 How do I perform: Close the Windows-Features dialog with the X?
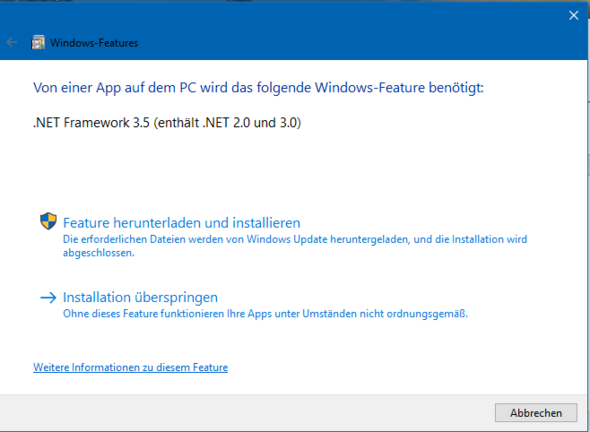[573, 15]
